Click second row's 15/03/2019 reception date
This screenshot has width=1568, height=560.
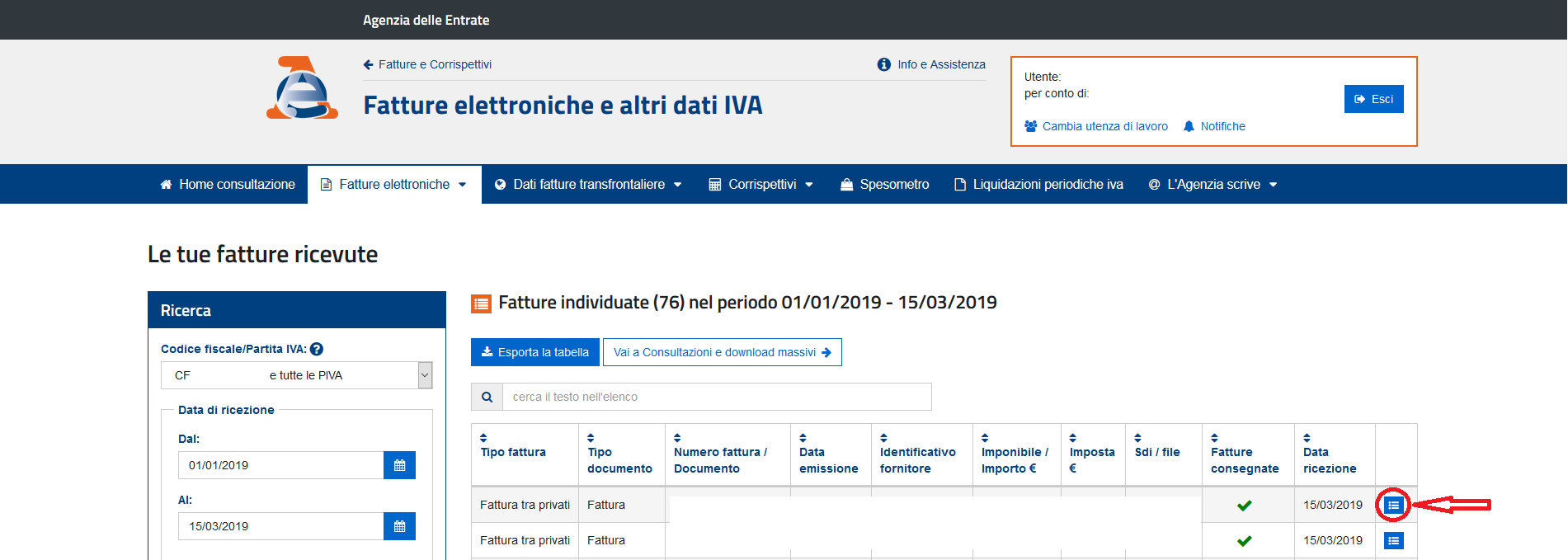[x=1333, y=540]
